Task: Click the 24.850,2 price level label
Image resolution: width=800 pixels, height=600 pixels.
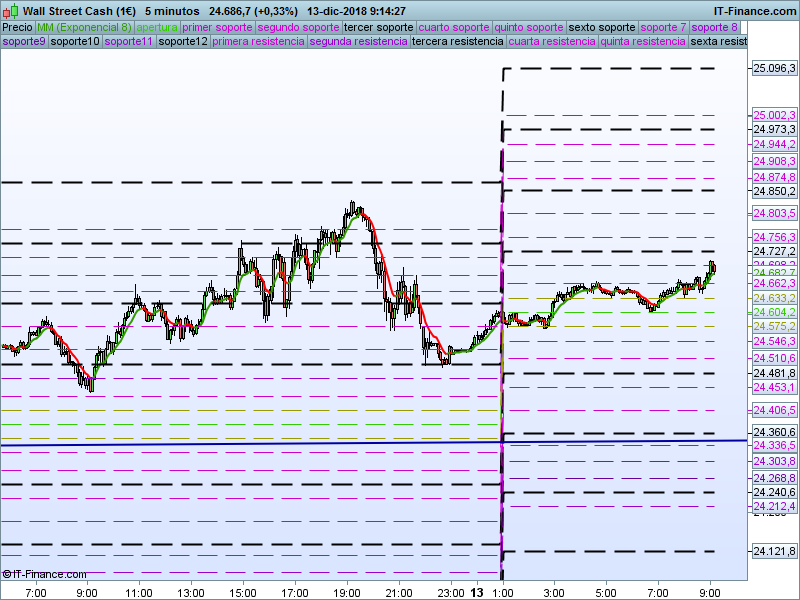Action: 774,191
